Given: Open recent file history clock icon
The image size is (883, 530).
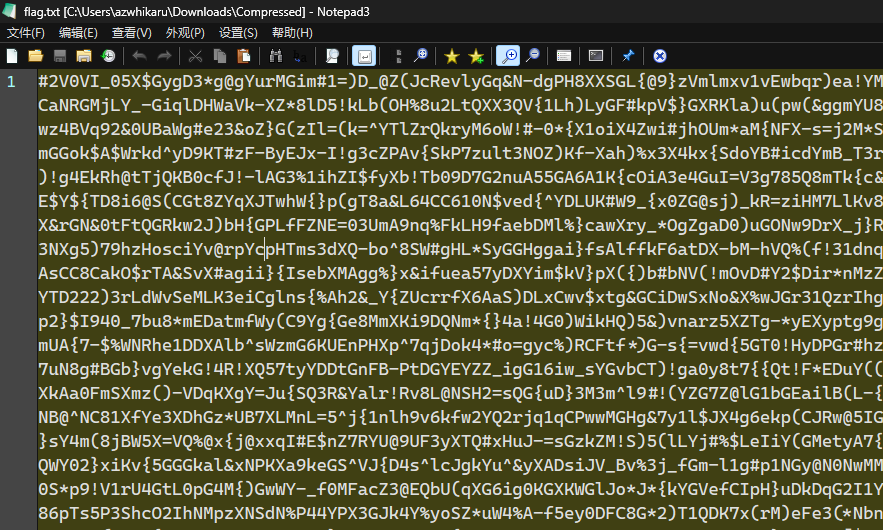Looking at the screenshot, I should pyautogui.click(x=108, y=56).
